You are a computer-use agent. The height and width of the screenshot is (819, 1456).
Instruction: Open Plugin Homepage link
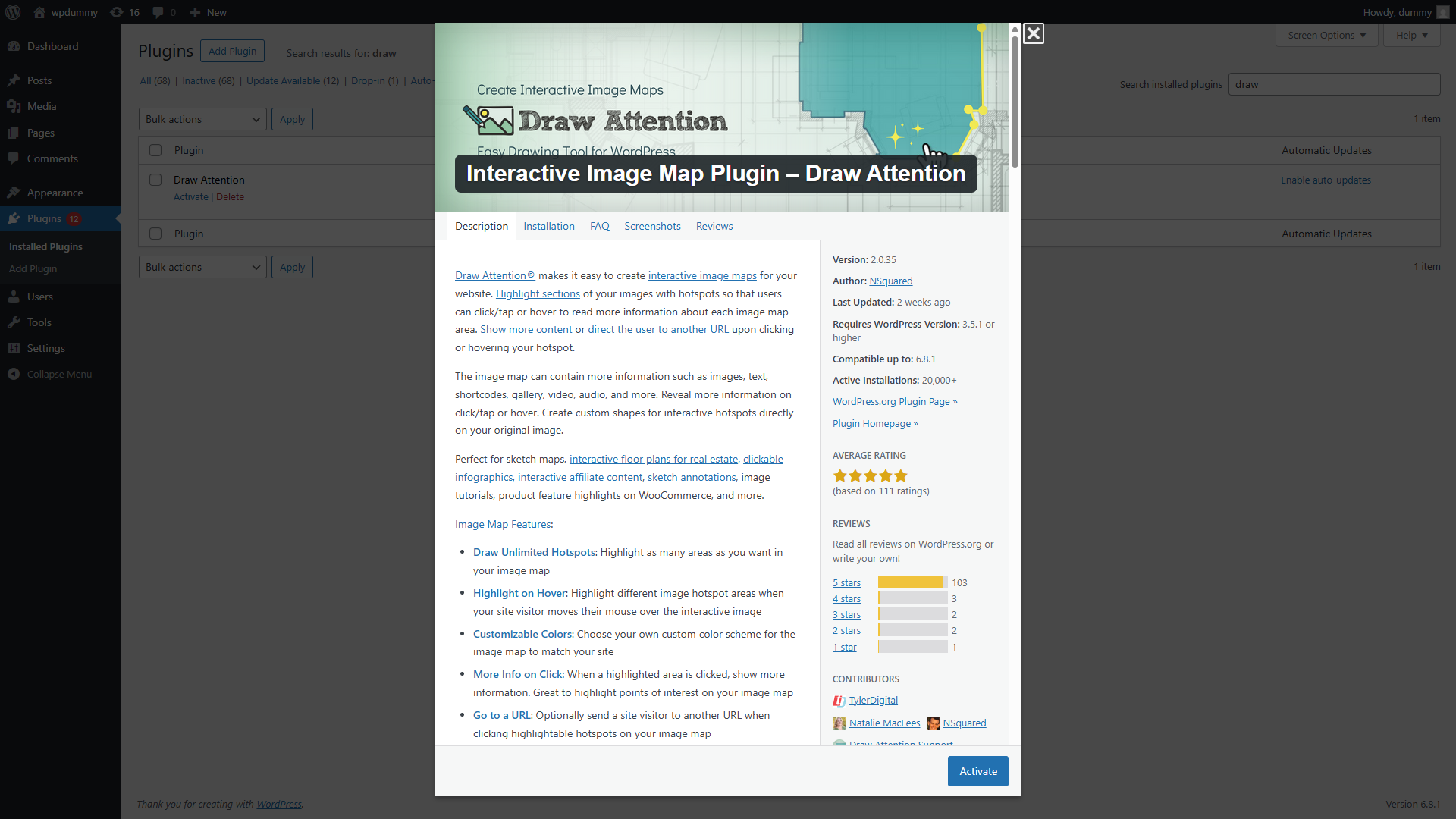875,424
